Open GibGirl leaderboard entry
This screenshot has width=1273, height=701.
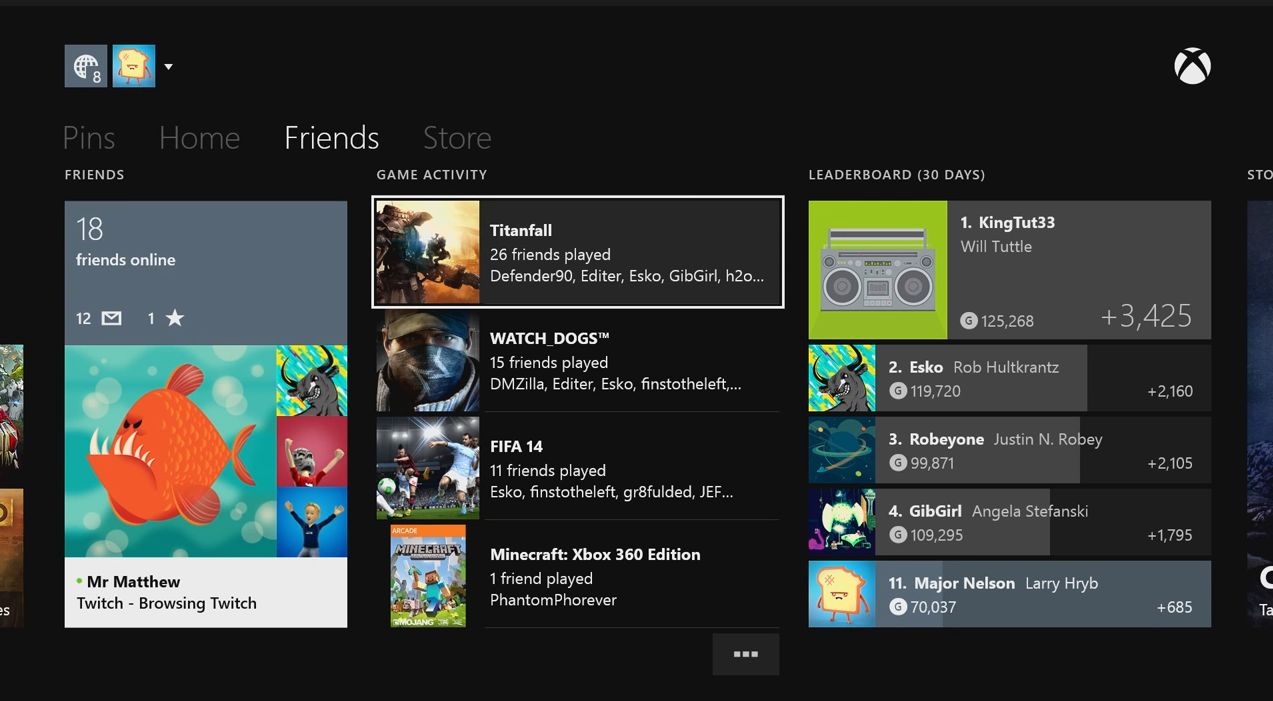pyautogui.click(x=1010, y=522)
